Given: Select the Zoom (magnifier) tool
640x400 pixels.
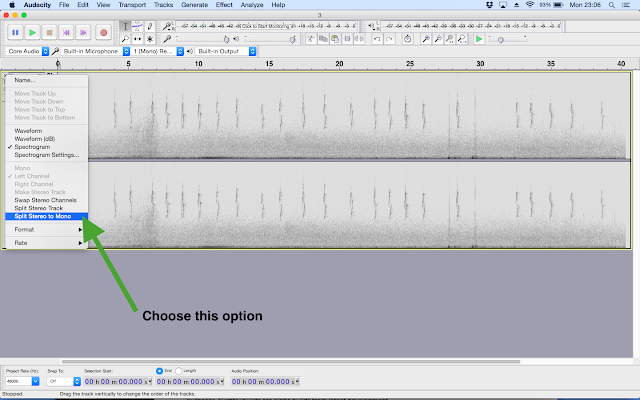Looking at the screenshot, I should [x=125, y=39].
